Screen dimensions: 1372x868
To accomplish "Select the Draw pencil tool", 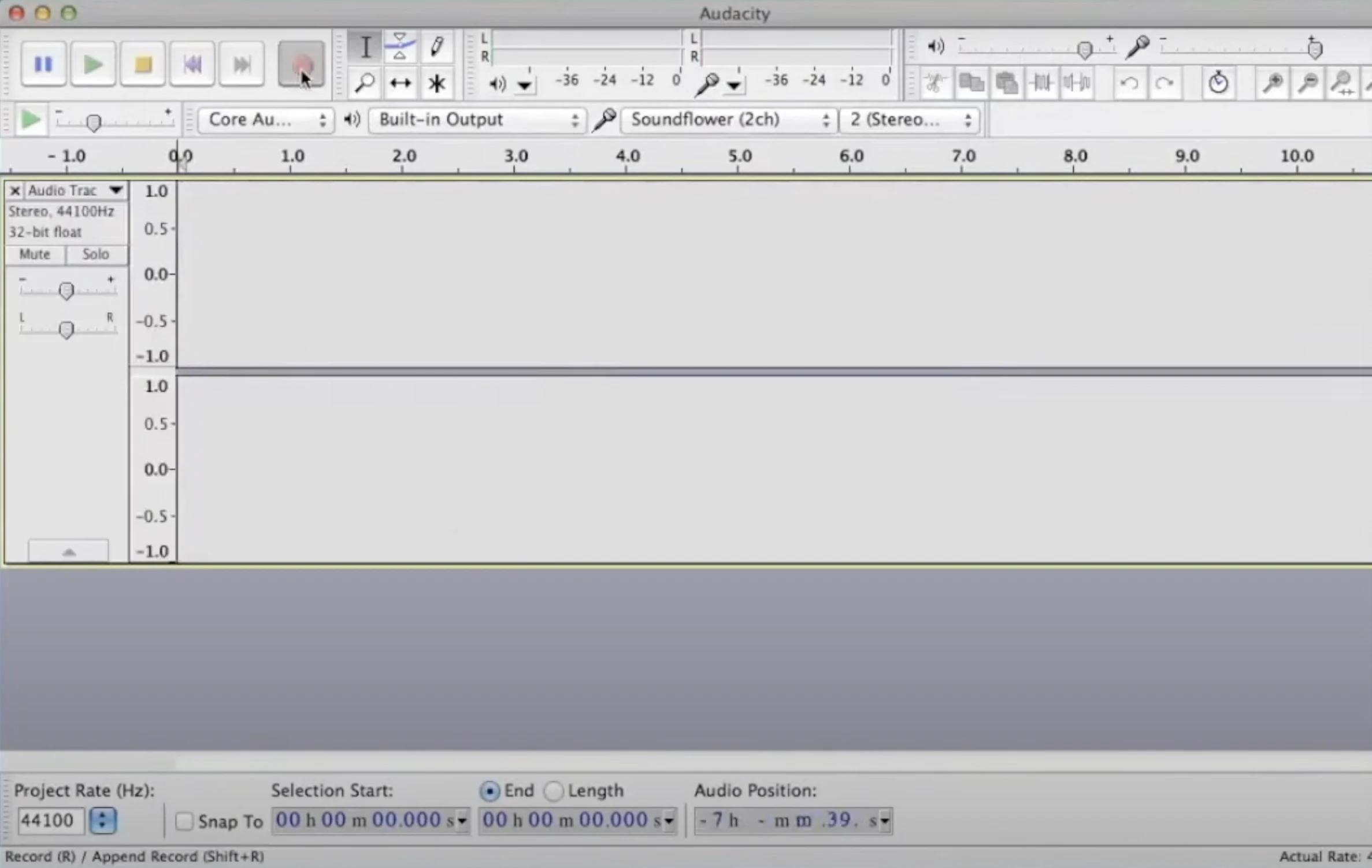I will [437, 46].
